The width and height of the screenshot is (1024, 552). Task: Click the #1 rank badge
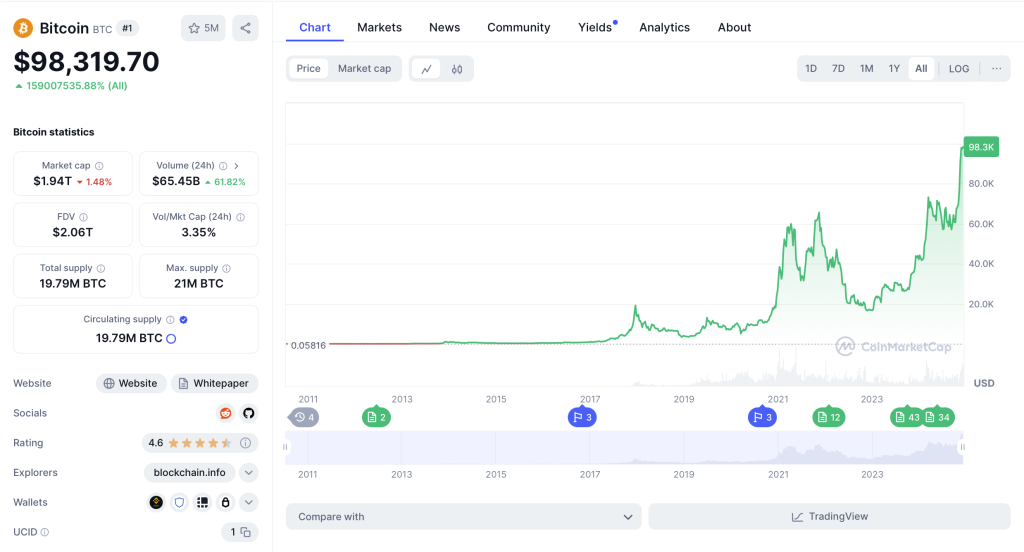point(127,28)
